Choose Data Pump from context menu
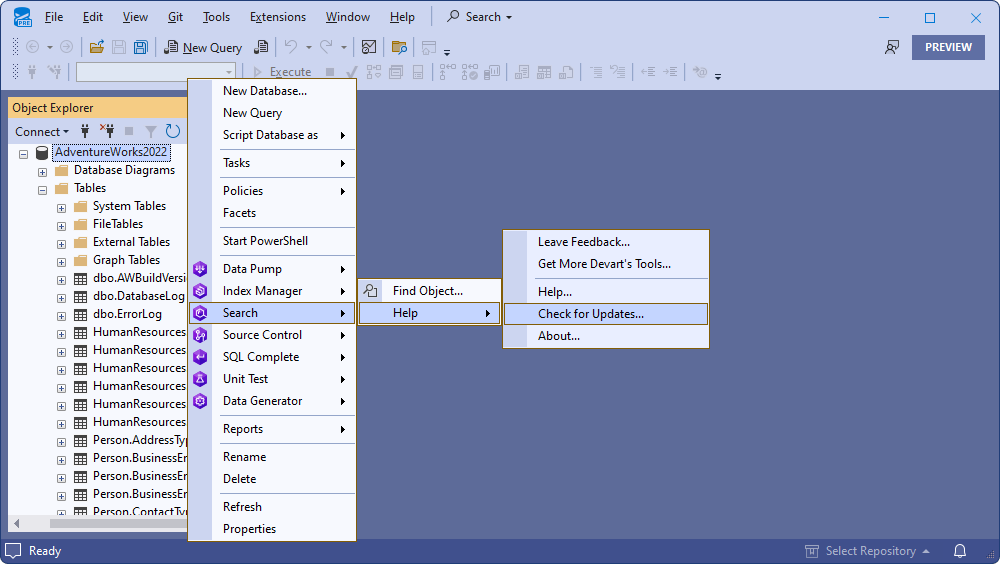 tap(252, 269)
